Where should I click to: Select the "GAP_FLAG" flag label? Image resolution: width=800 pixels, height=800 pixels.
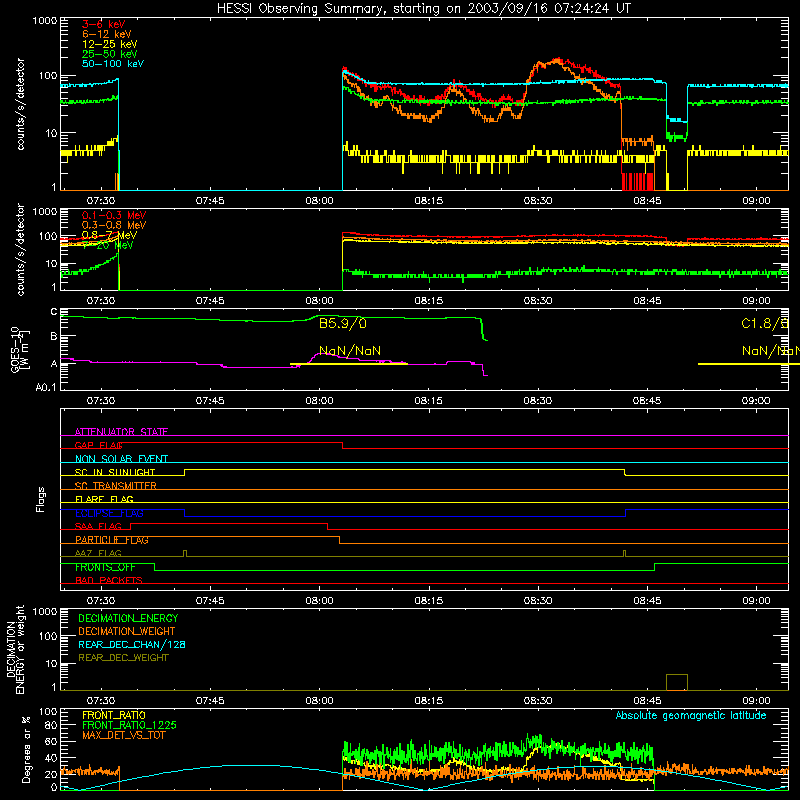click(98, 445)
